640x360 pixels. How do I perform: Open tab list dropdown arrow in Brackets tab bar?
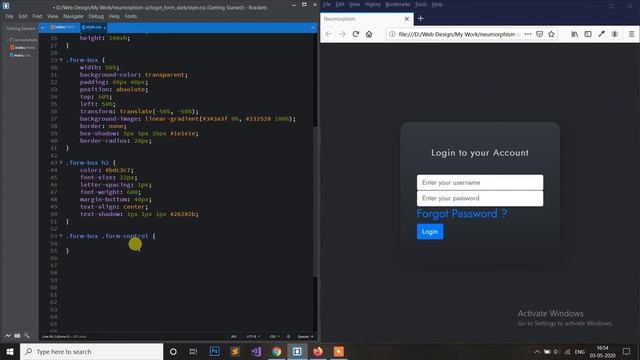312,27
